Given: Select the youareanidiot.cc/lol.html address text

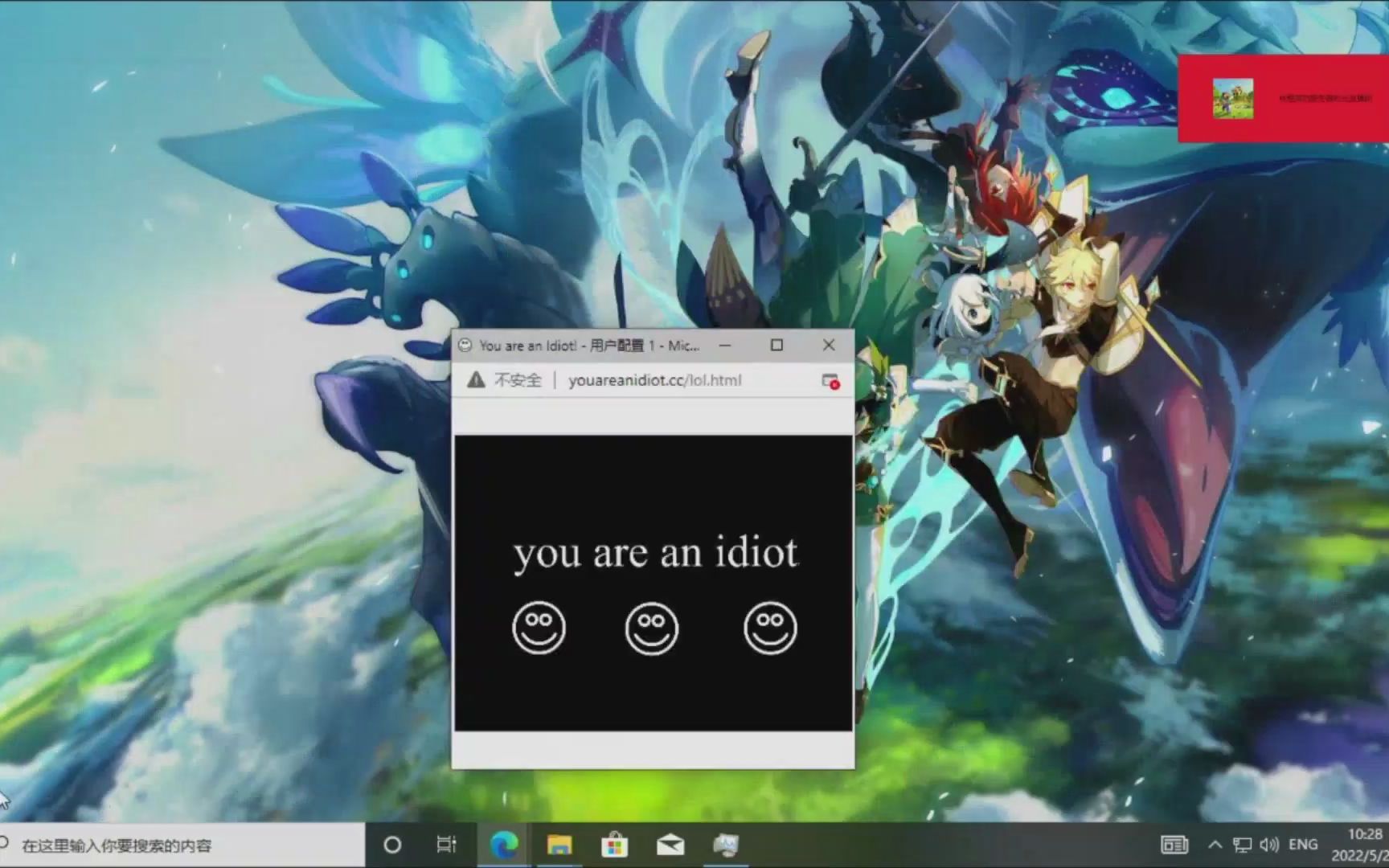Looking at the screenshot, I should click(x=655, y=380).
